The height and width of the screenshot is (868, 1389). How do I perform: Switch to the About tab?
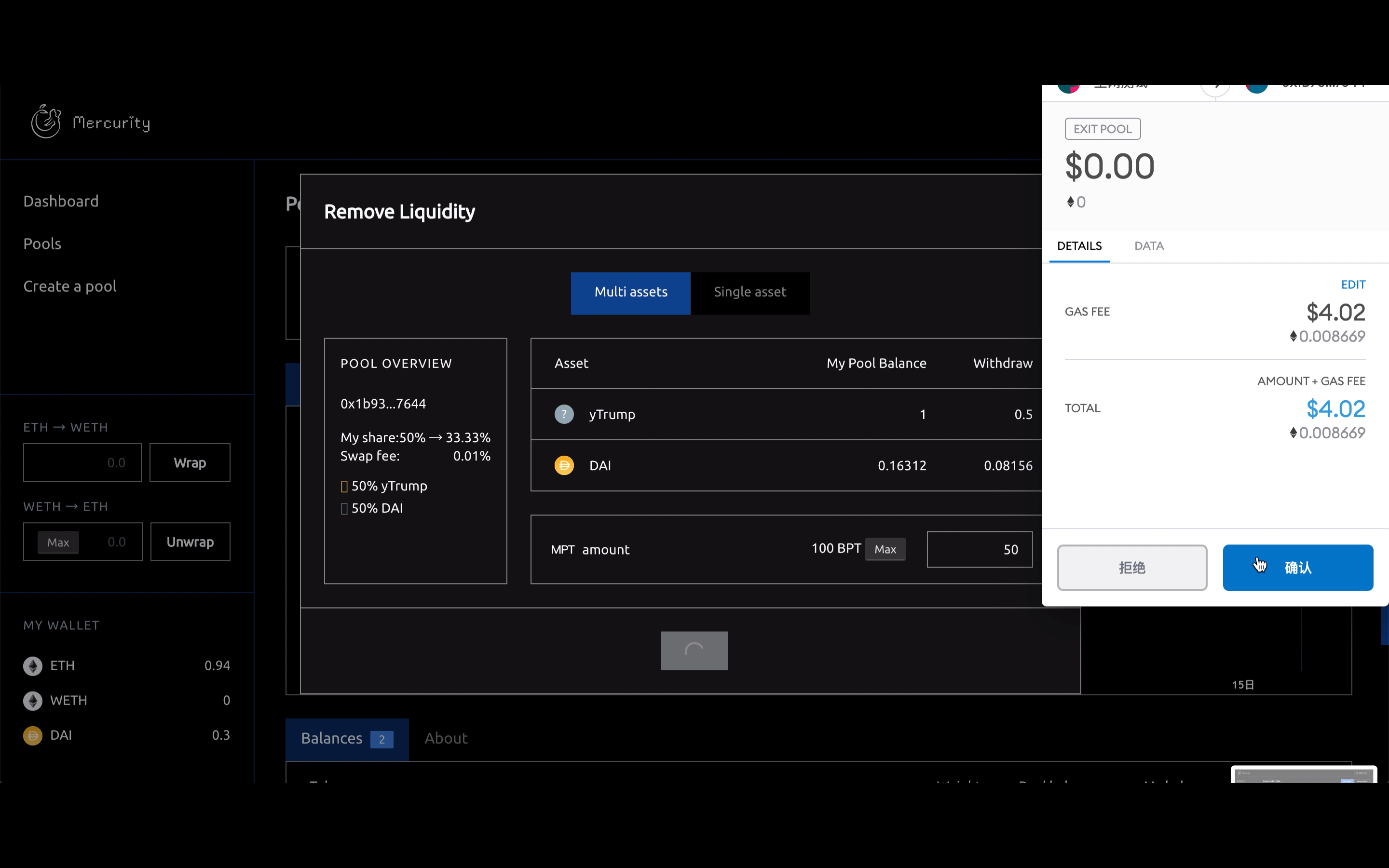[x=446, y=738]
